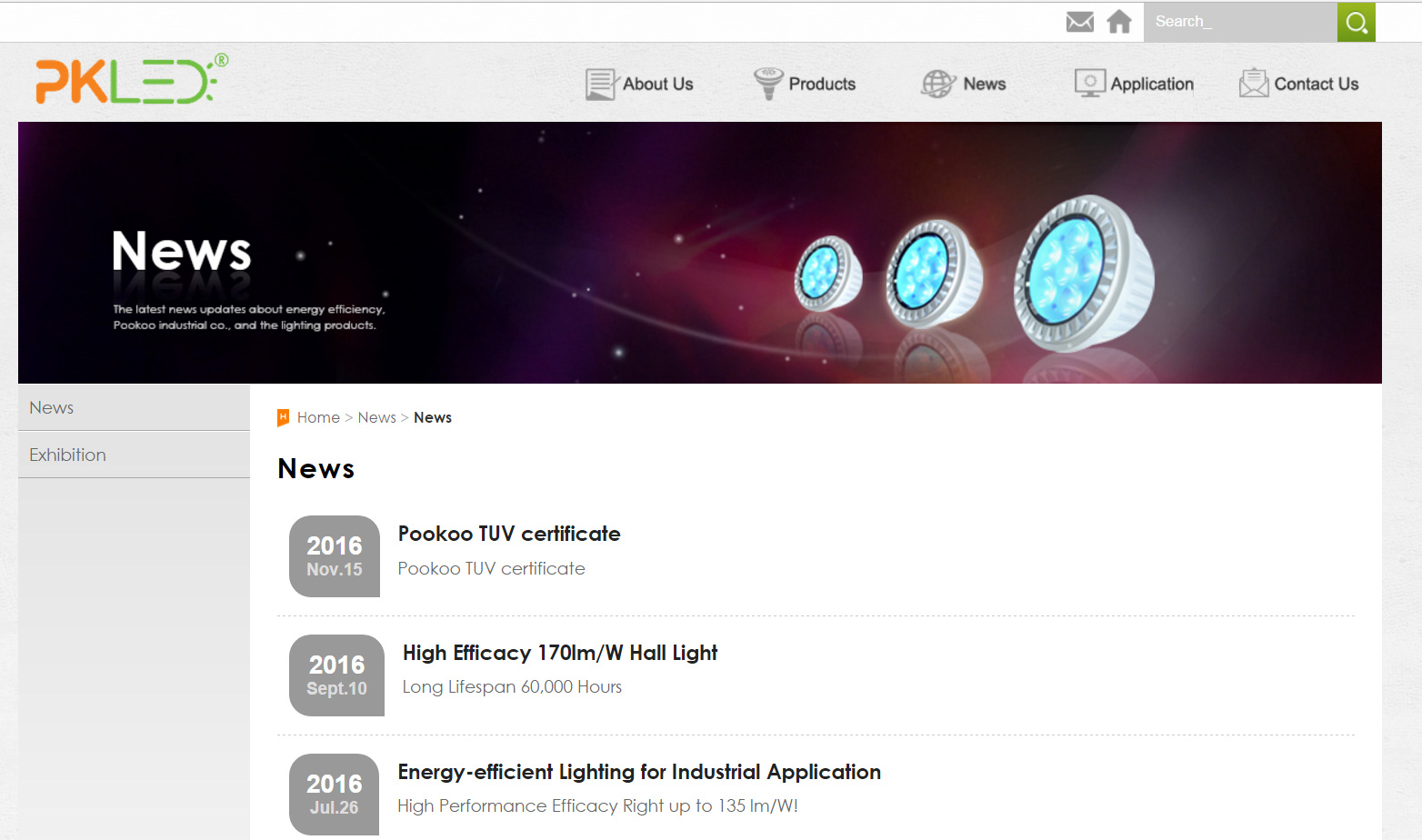1422x840 pixels.
Task: Open High Efficacy 170lm/W Hall Light article
Action: [x=560, y=653]
